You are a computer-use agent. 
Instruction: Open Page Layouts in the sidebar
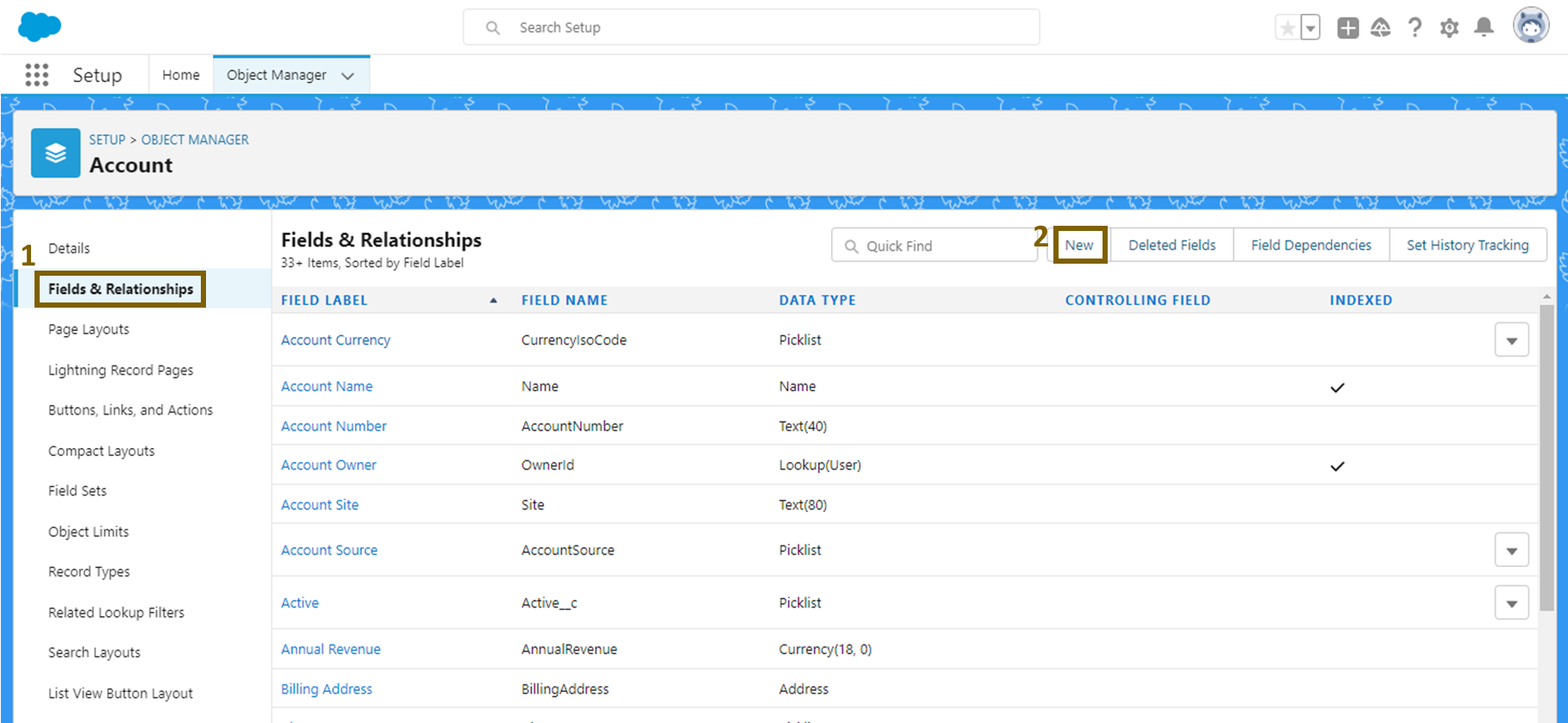89,329
